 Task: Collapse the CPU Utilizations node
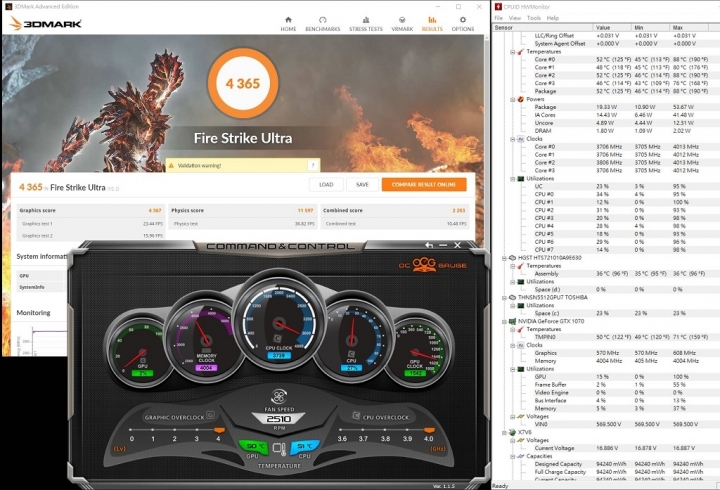[512, 179]
